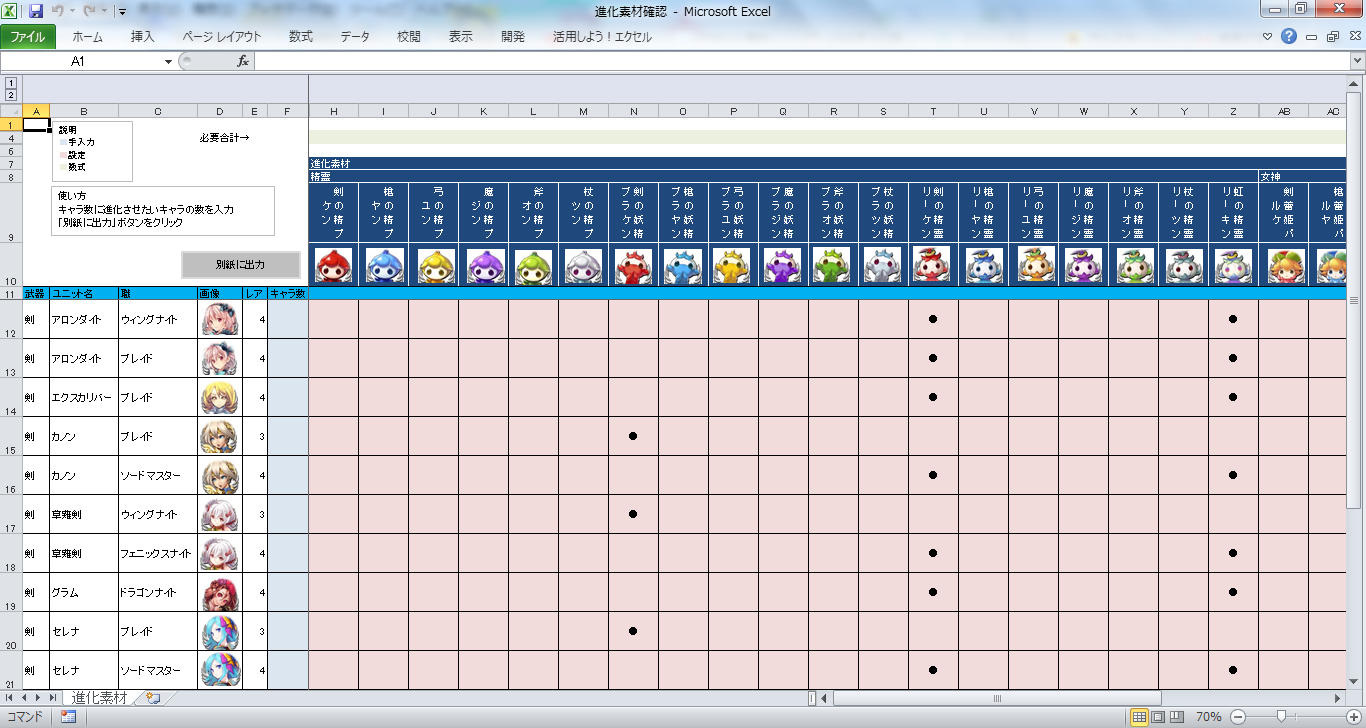Zoom in with the plus button
The height and width of the screenshot is (728, 1366).
(1353, 717)
